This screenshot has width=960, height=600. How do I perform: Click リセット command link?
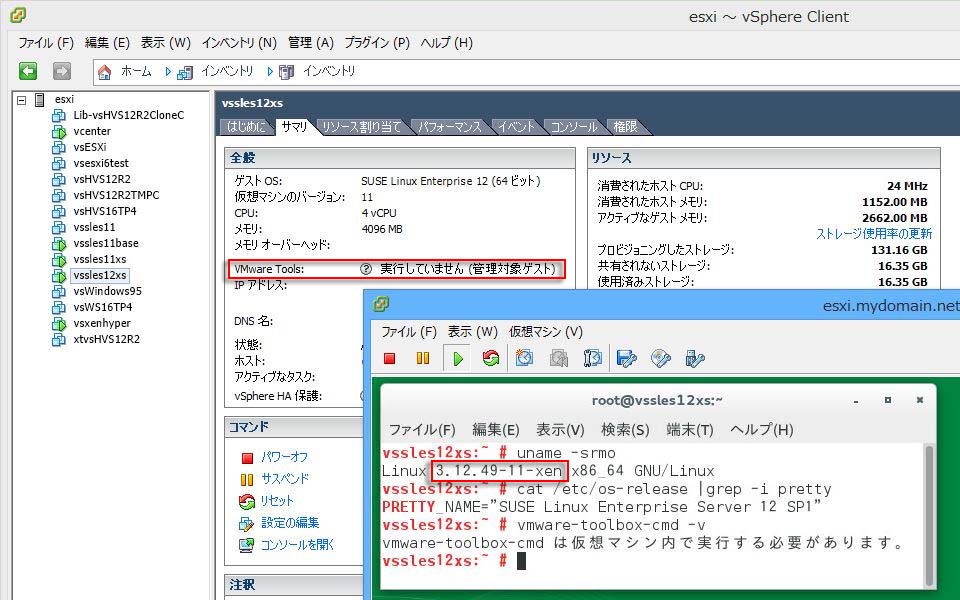coord(277,501)
